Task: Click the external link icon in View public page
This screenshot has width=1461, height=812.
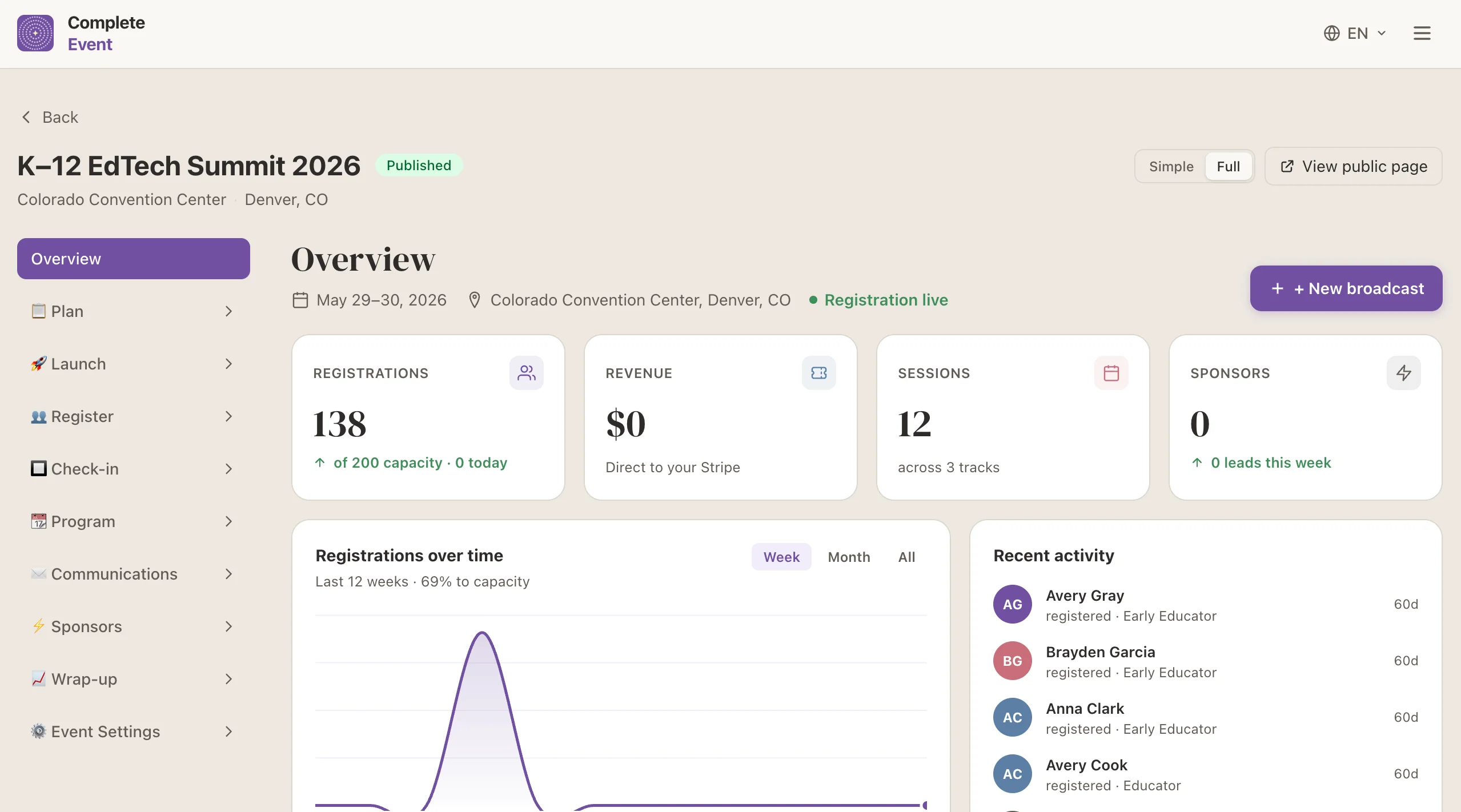Action: [x=1287, y=166]
